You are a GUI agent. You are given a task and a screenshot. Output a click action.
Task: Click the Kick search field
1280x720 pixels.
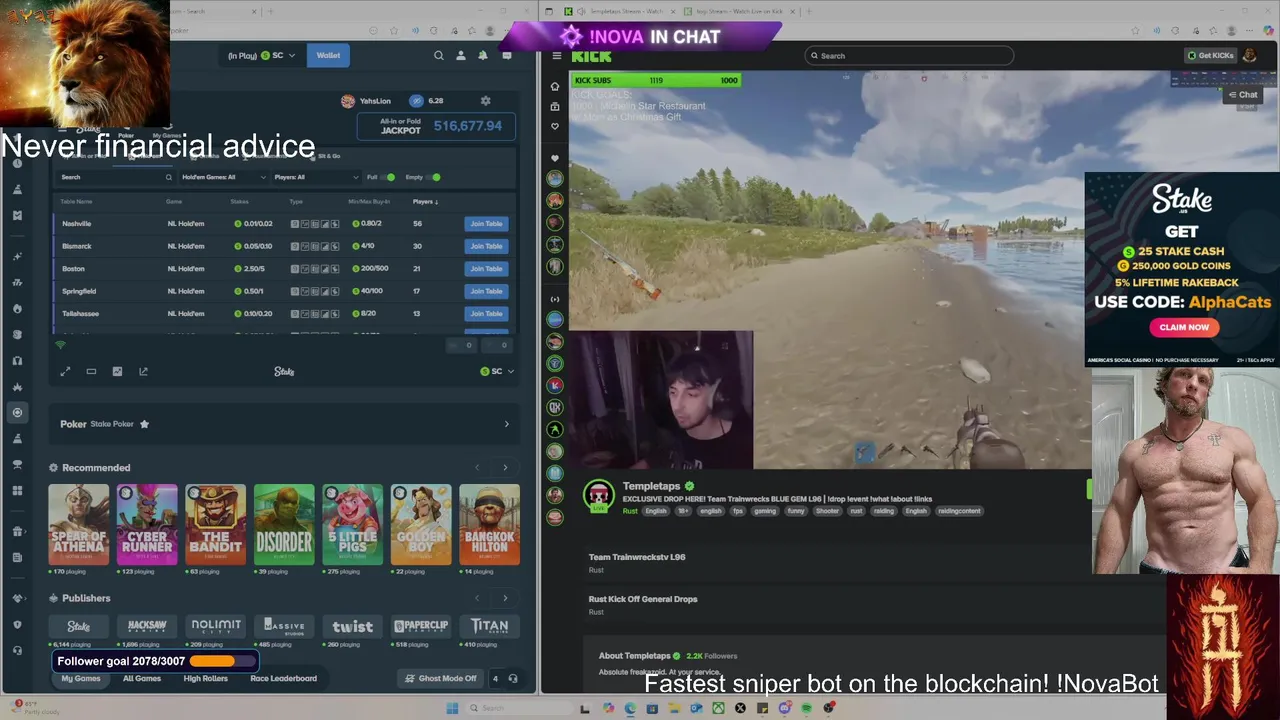pyautogui.click(x=909, y=56)
